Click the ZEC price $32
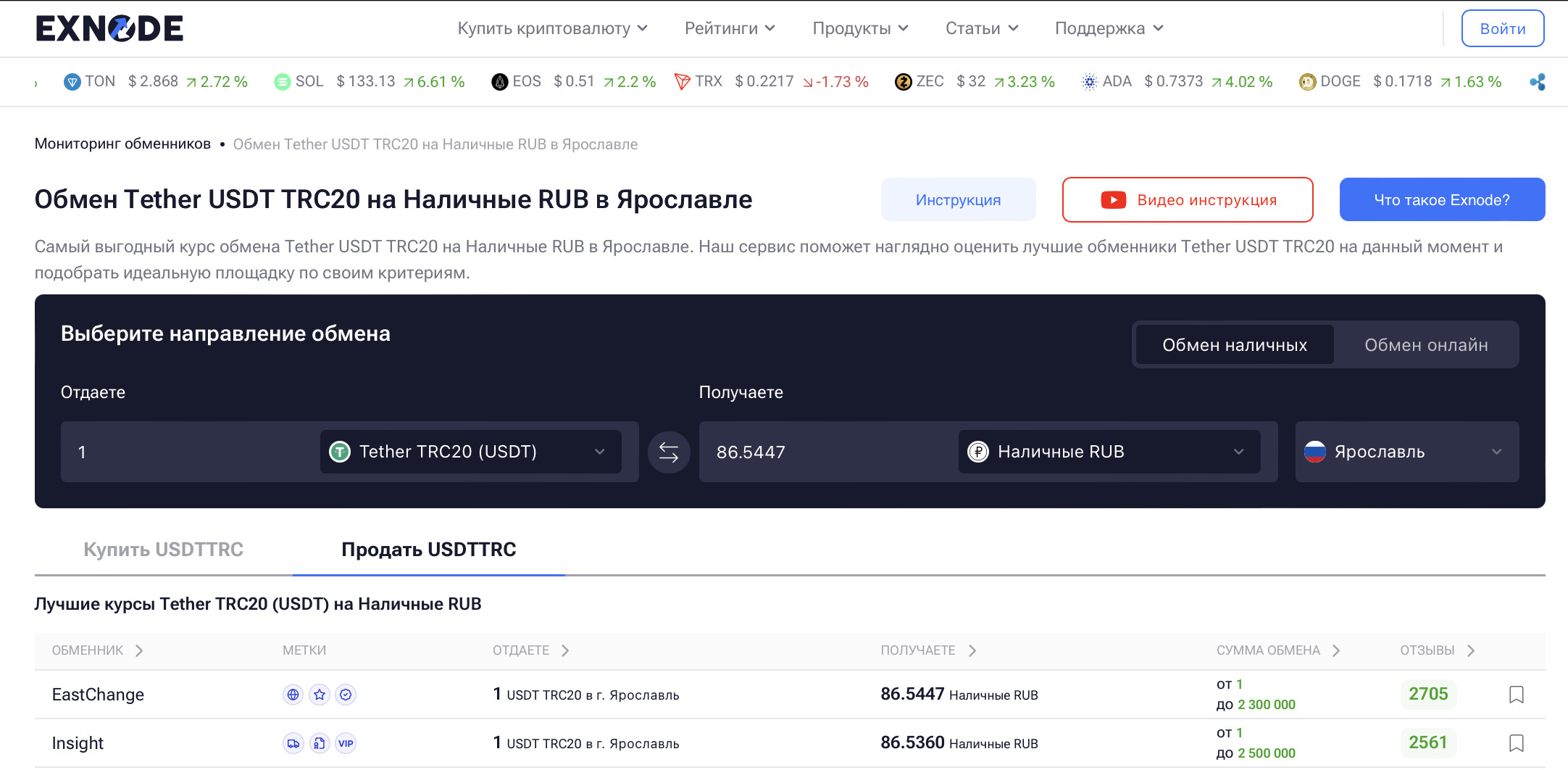Image resolution: width=1568 pixels, height=770 pixels. pyautogui.click(x=971, y=82)
